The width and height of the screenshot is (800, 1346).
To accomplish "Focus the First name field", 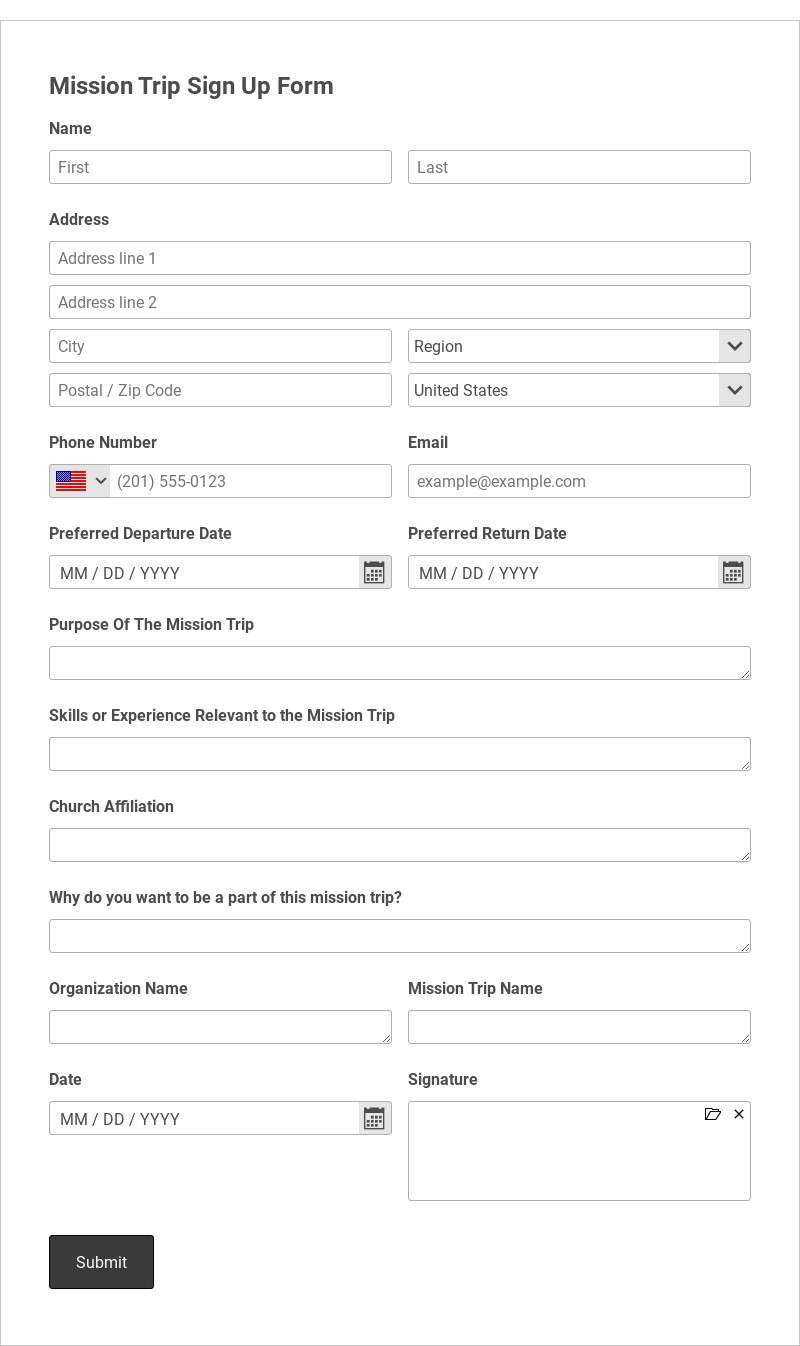I will 220,167.
